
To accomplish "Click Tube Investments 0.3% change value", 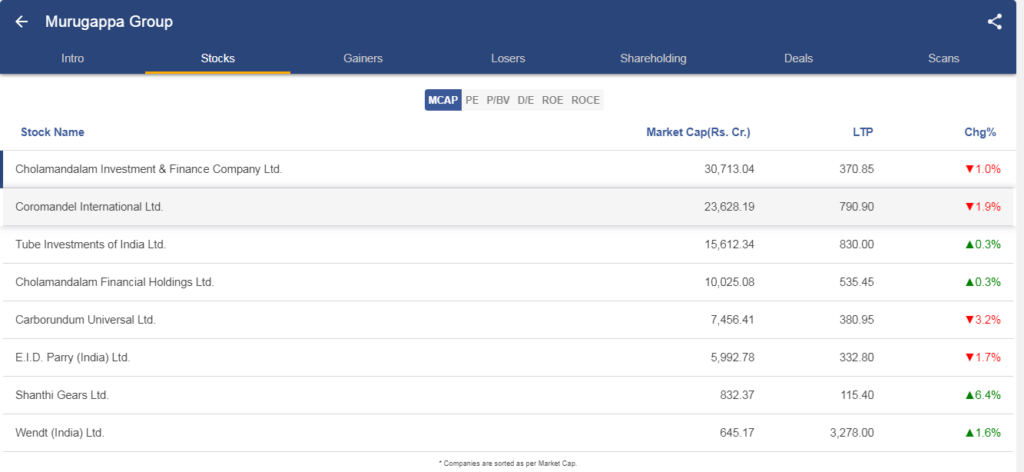I will point(983,245).
